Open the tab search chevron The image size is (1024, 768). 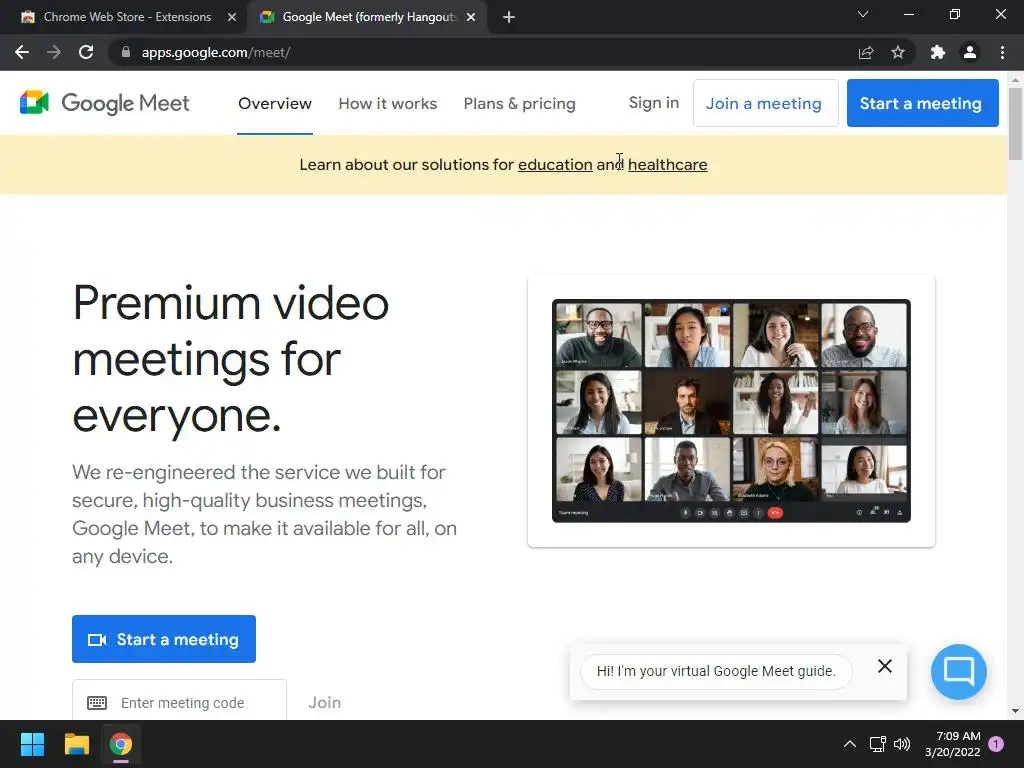coord(863,14)
